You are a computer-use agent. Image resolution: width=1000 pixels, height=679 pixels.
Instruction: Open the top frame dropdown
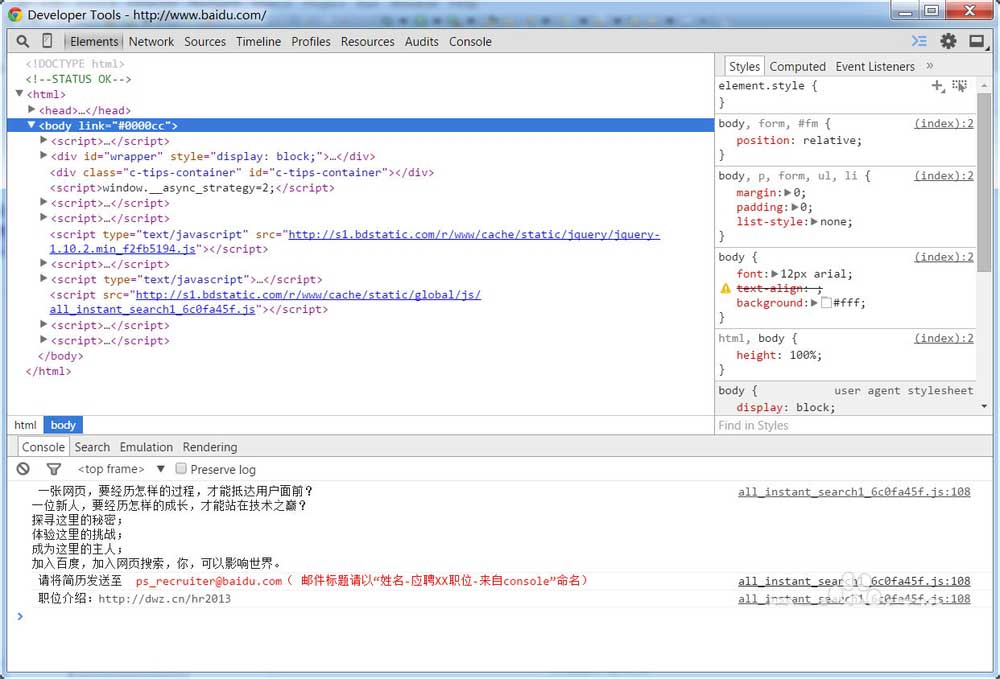coord(121,469)
